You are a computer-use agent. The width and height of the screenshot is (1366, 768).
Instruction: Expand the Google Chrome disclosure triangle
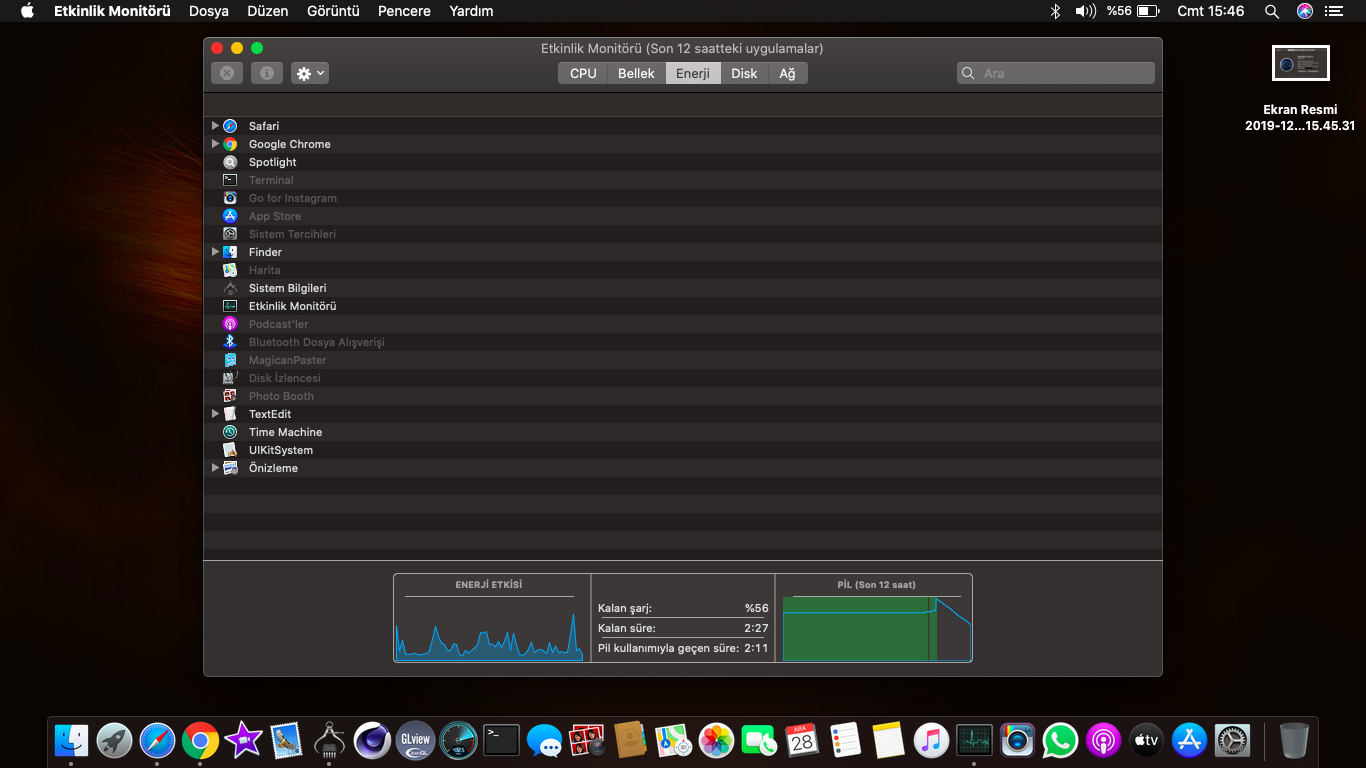[x=215, y=144]
